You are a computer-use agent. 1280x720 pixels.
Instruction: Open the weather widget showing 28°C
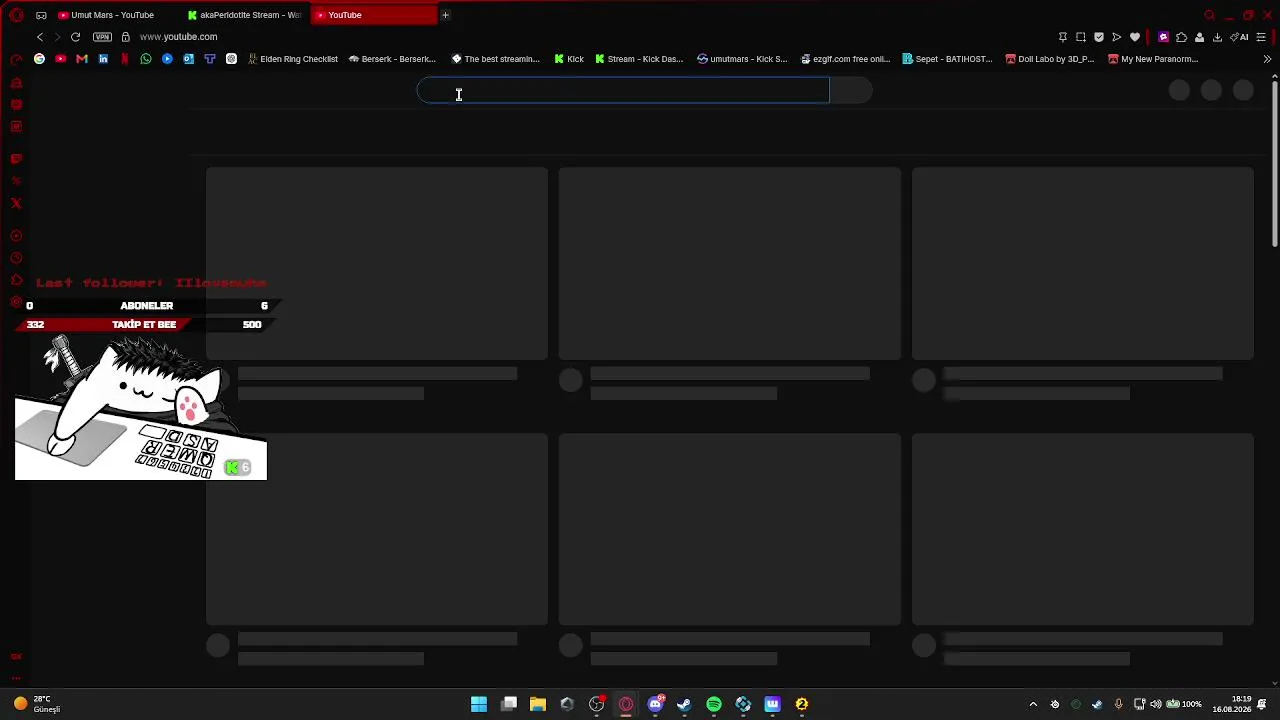(36, 704)
